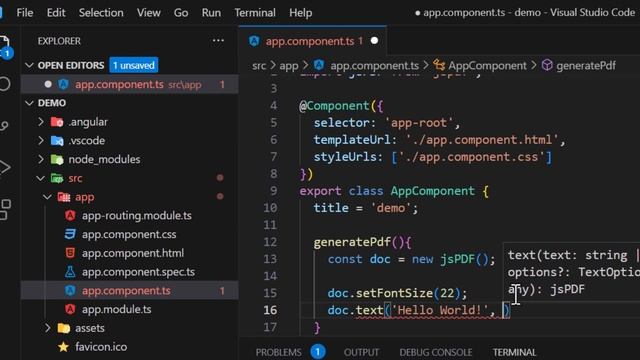Click the Problems count badge 1
This screenshot has height=360, width=640.
(x=318, y=352)
